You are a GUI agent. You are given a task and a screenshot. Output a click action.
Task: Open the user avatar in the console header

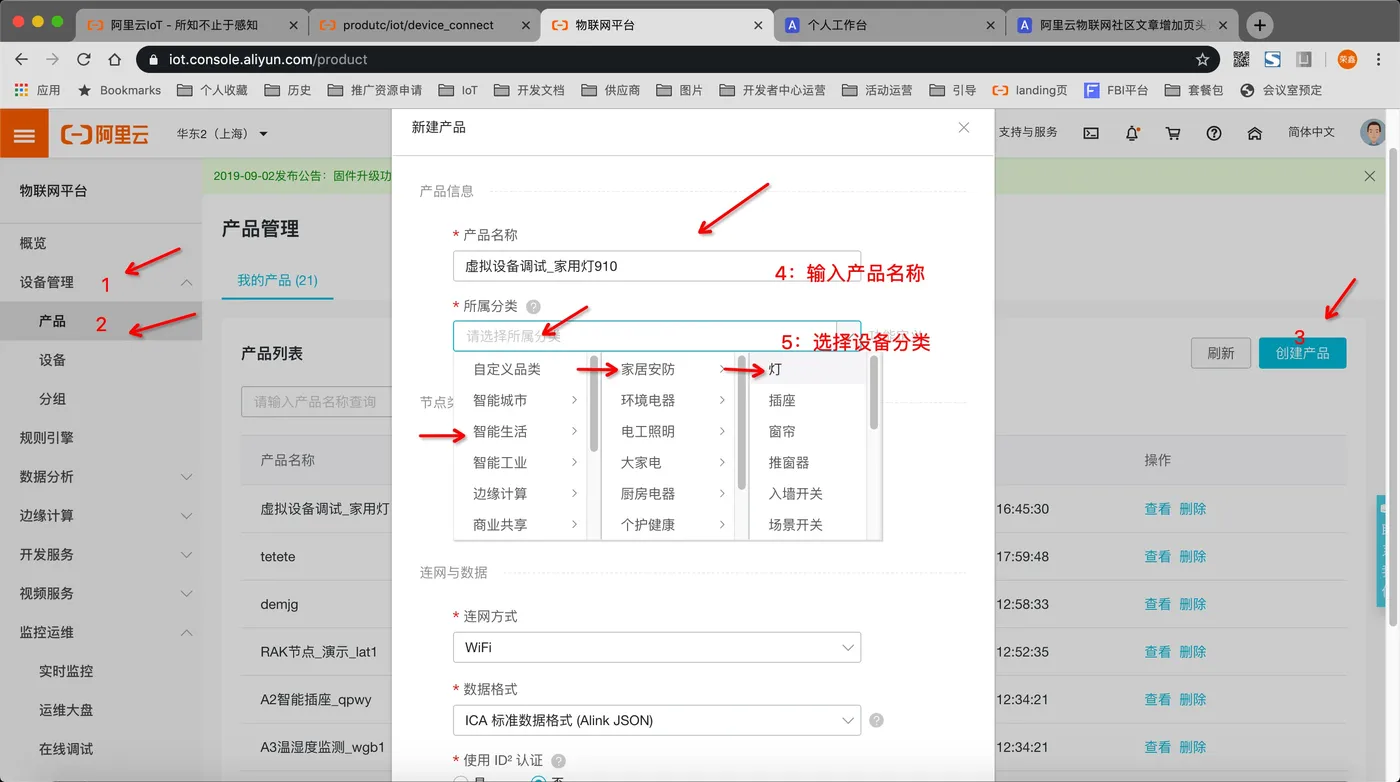pos(1375,132)
